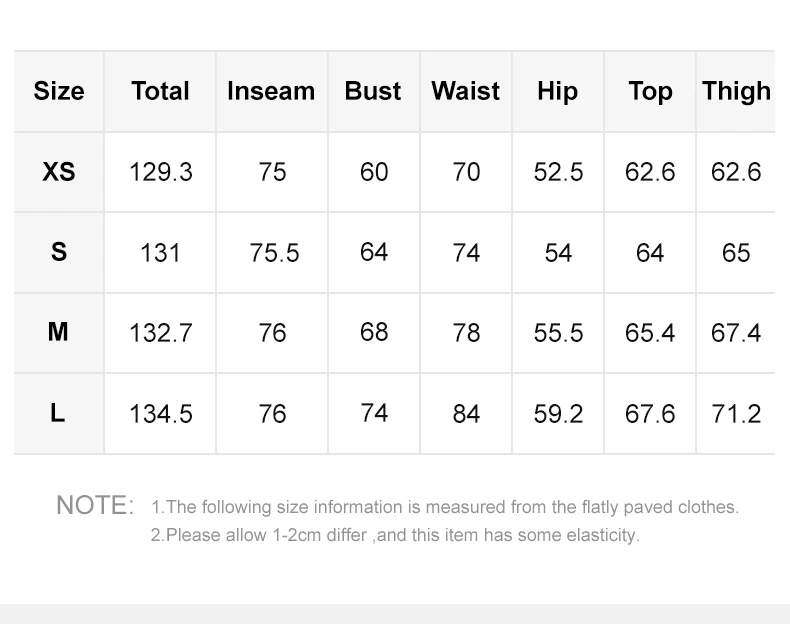The height and width of the screenshot is (624, 790).
Task: Select the Total column header
Action: pos(160,91)
